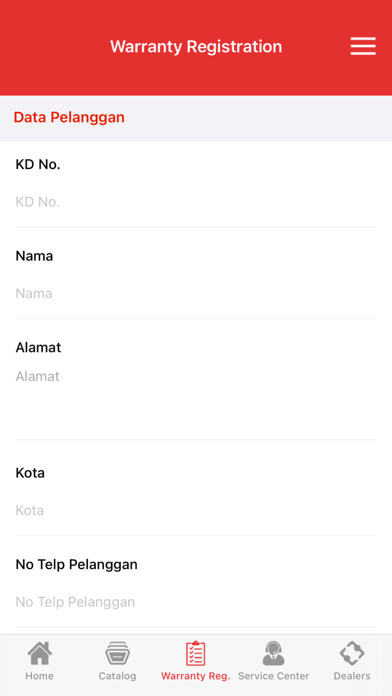Switch to the Catalog tab label
The image size is (392, 696).
coord(118,676)
